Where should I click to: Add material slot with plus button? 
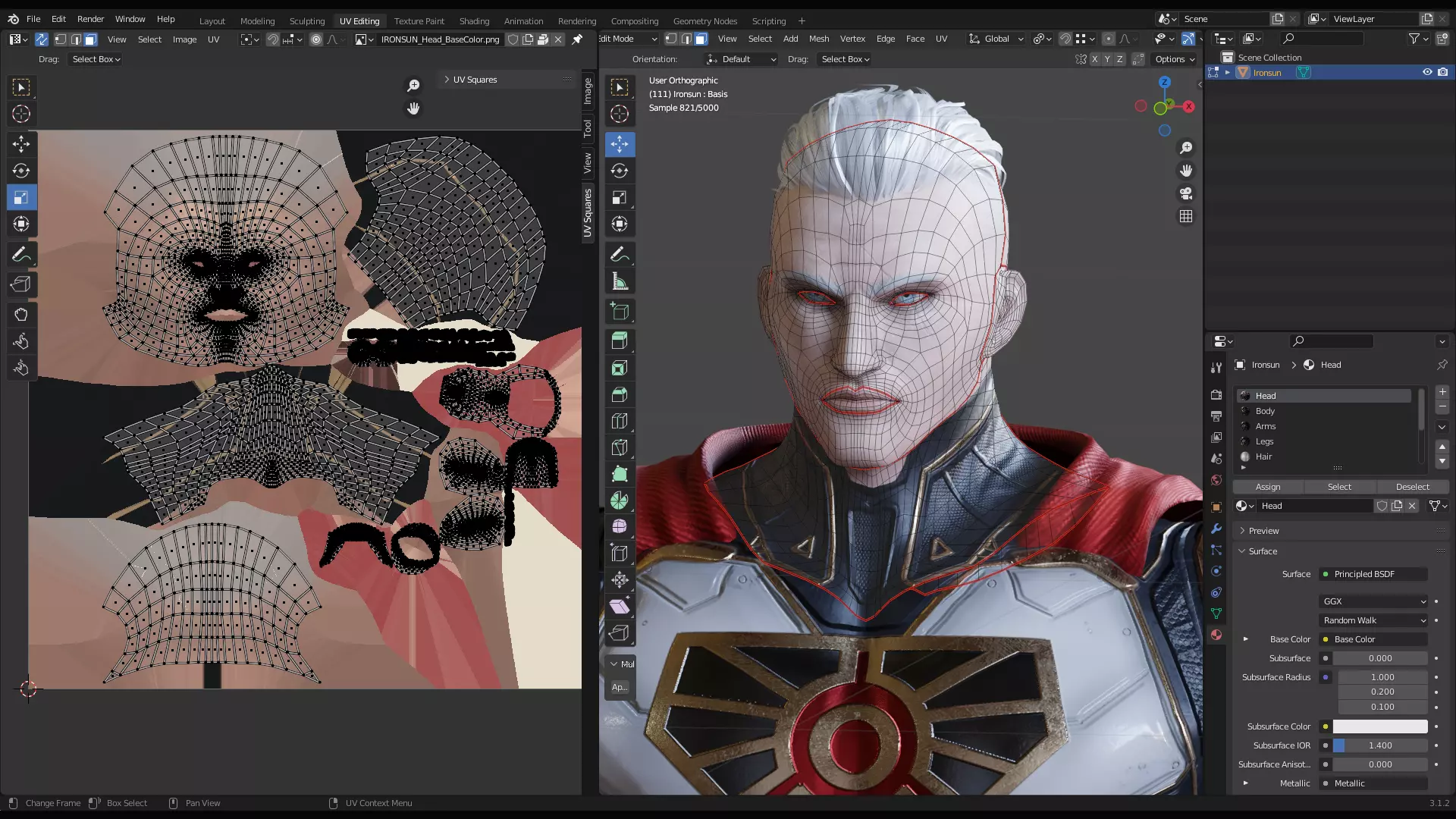[1442, 392]
